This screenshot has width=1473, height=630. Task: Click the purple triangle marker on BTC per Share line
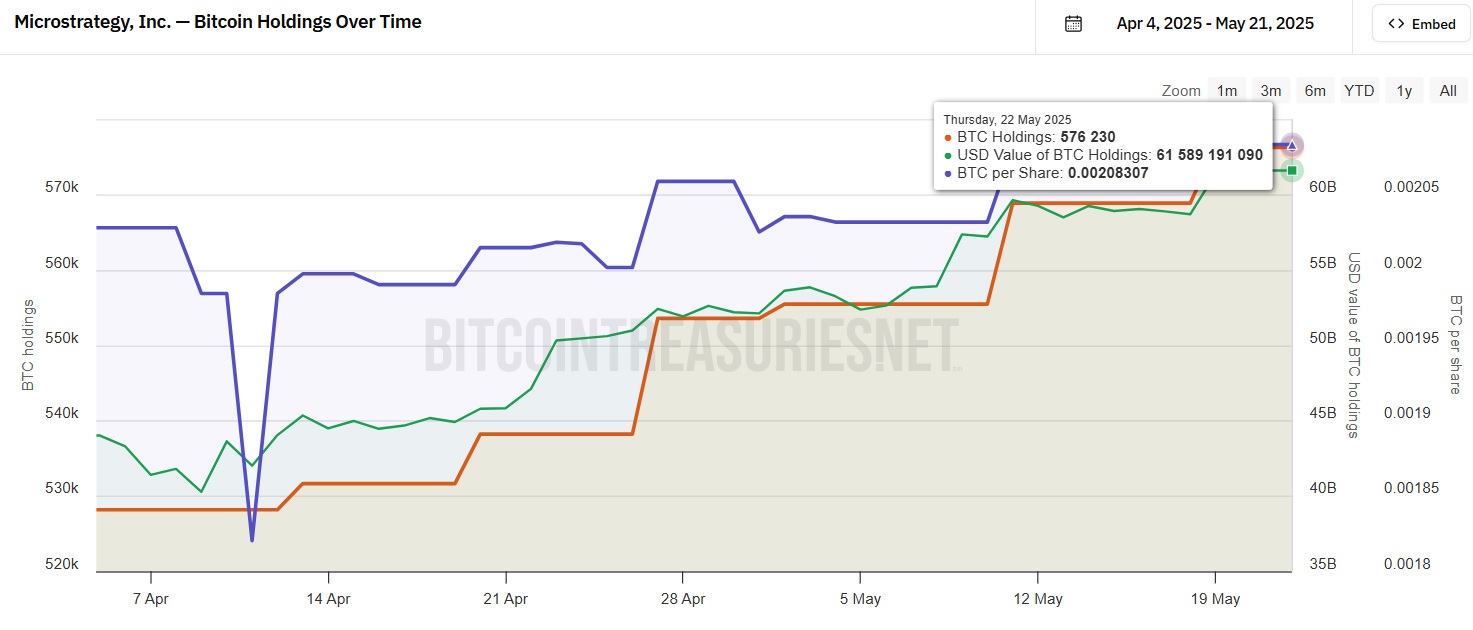(x=1292, y=146)
